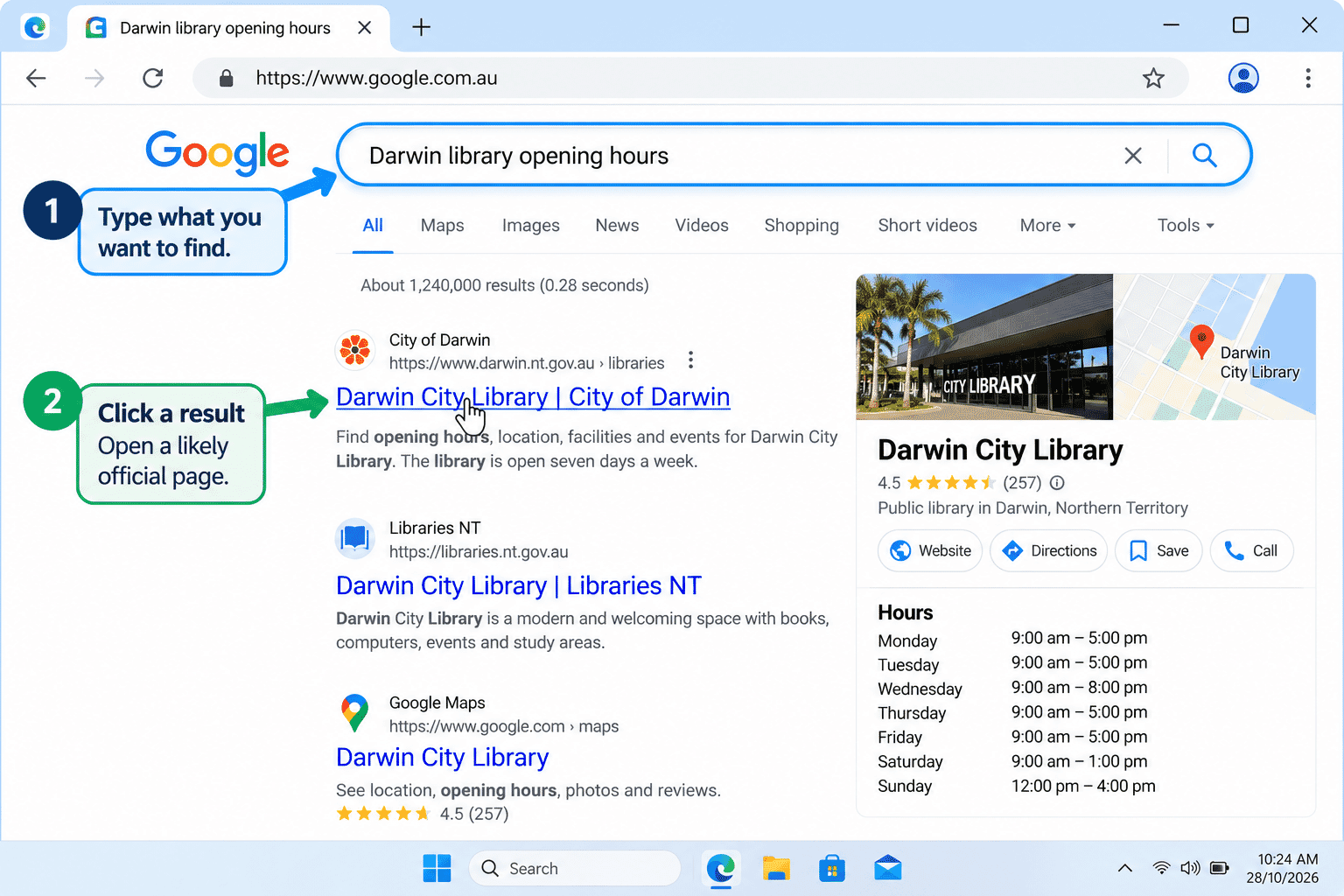
Task: Open the map thumbnail of Darwin City Library
Action: (x=1214, y=346)
